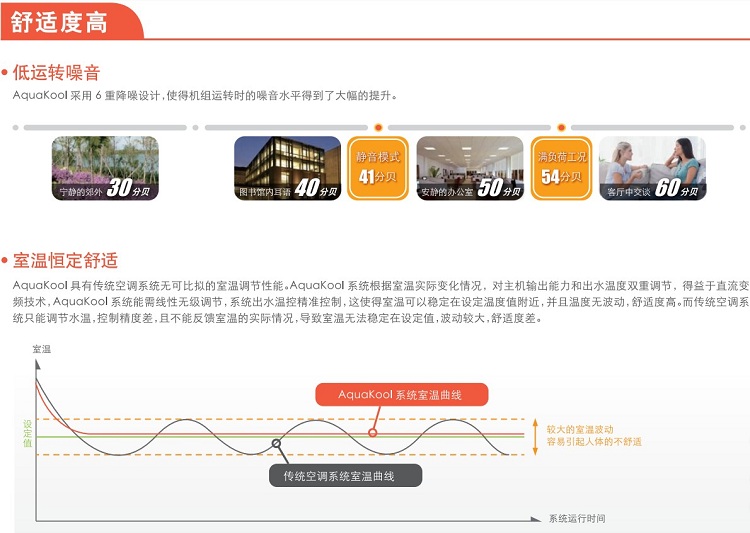Click the 舒适度高 header tab

click(60, 21)
